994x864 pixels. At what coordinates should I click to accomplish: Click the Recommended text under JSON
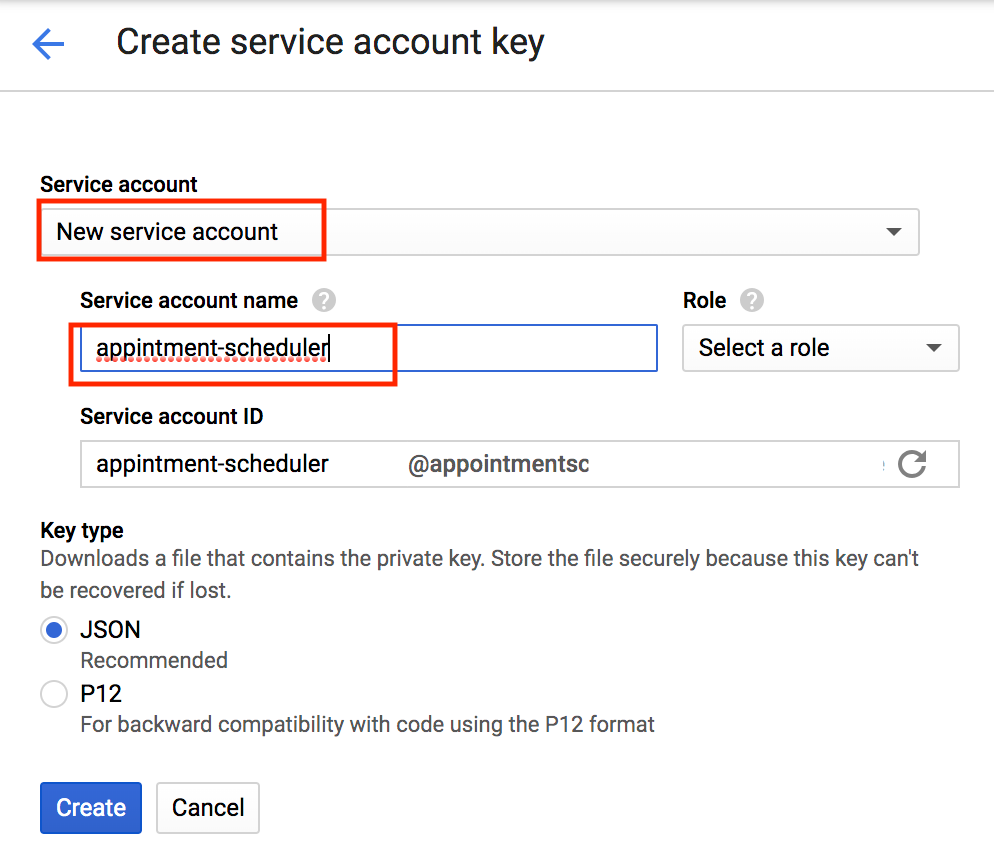(154, 660)
